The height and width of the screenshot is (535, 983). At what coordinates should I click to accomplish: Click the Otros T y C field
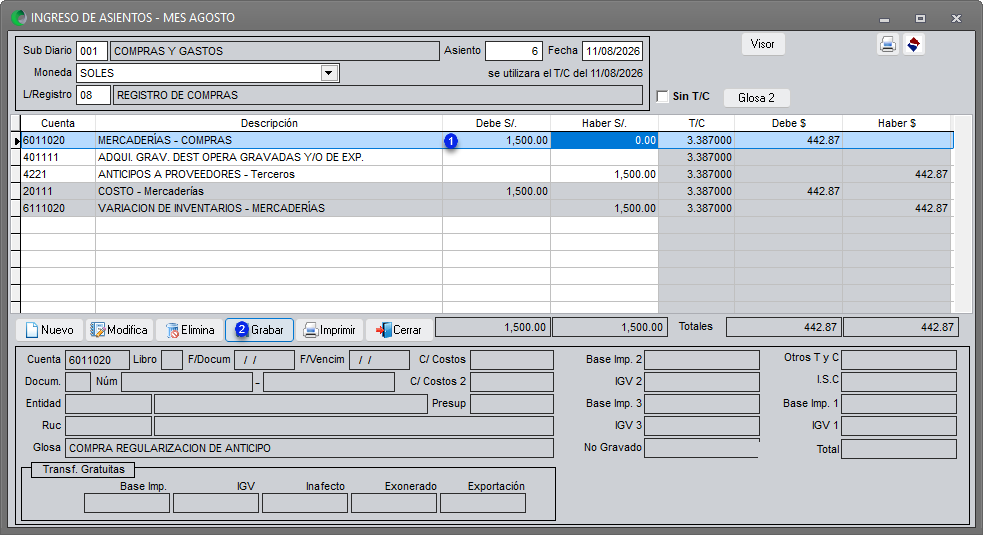click(899, 360)
